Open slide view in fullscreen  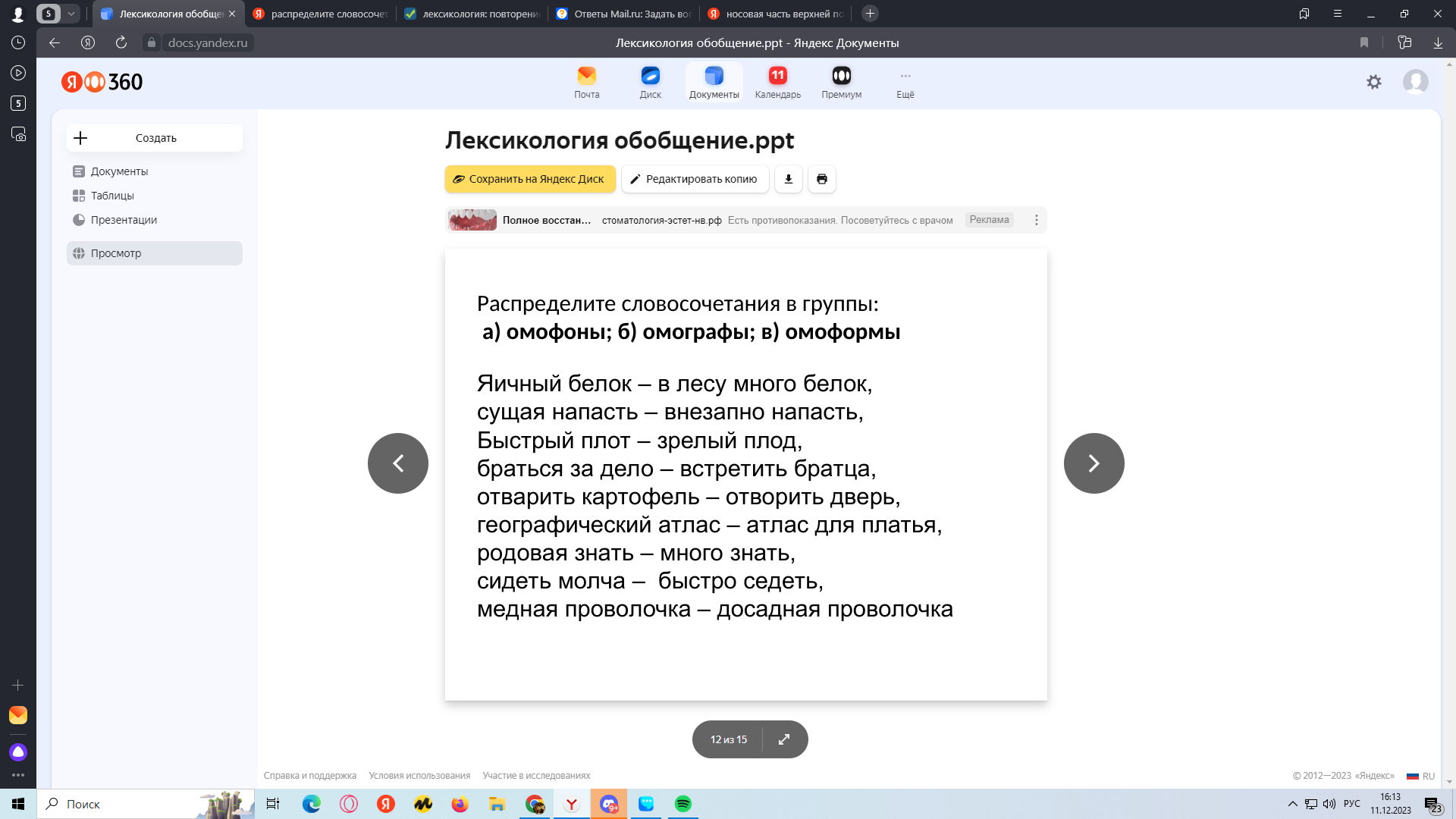[784, 739]
